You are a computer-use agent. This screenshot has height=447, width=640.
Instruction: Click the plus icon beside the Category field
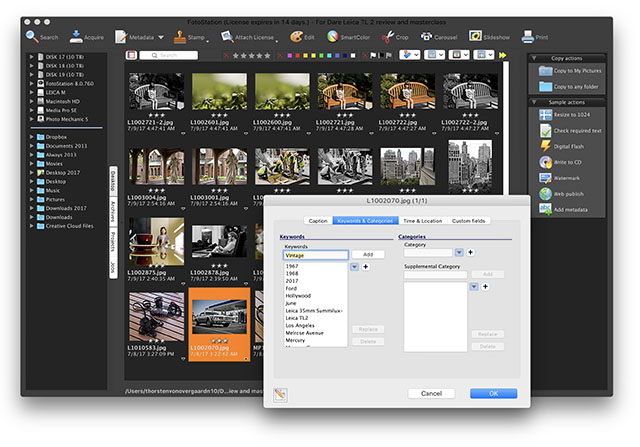click(x=470, y=252)
